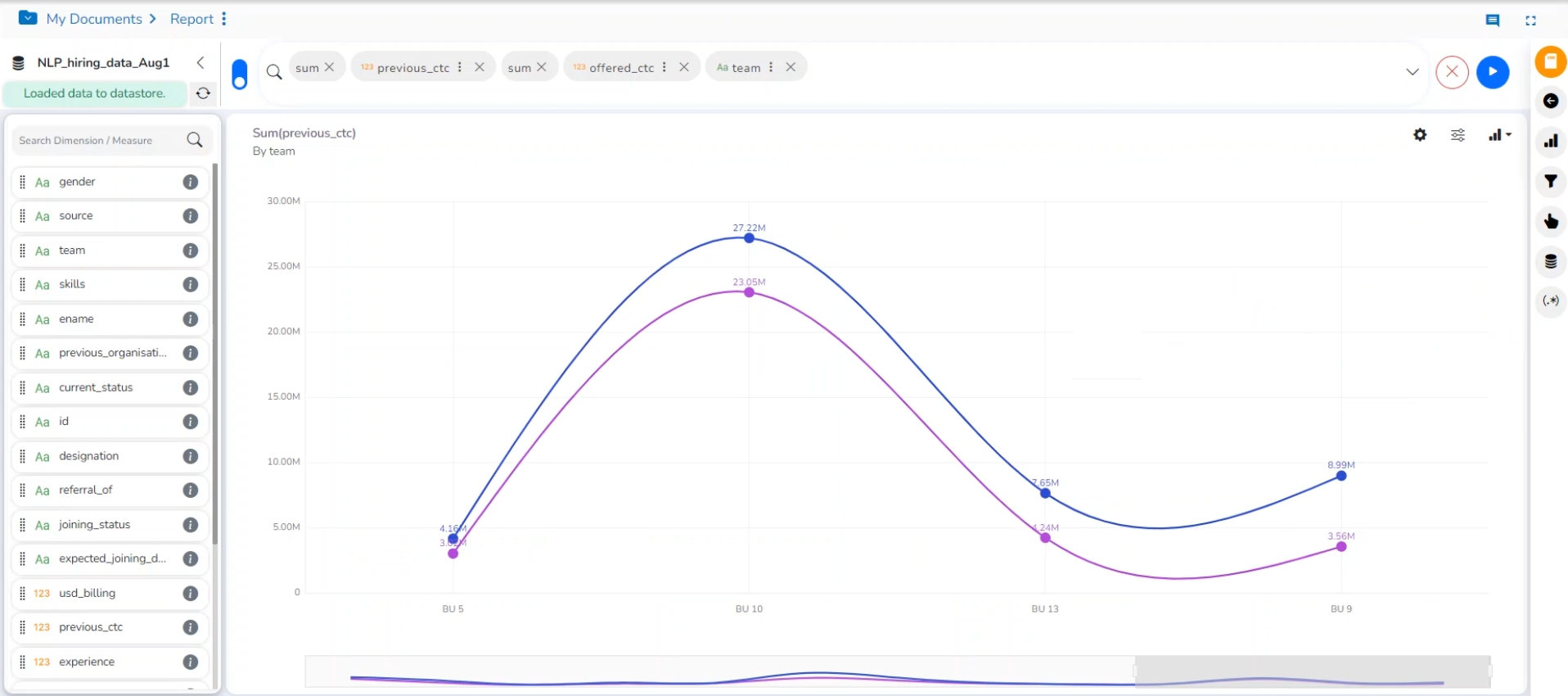
Task: Remove the offered_ctc token
Action: coord(684,67)
